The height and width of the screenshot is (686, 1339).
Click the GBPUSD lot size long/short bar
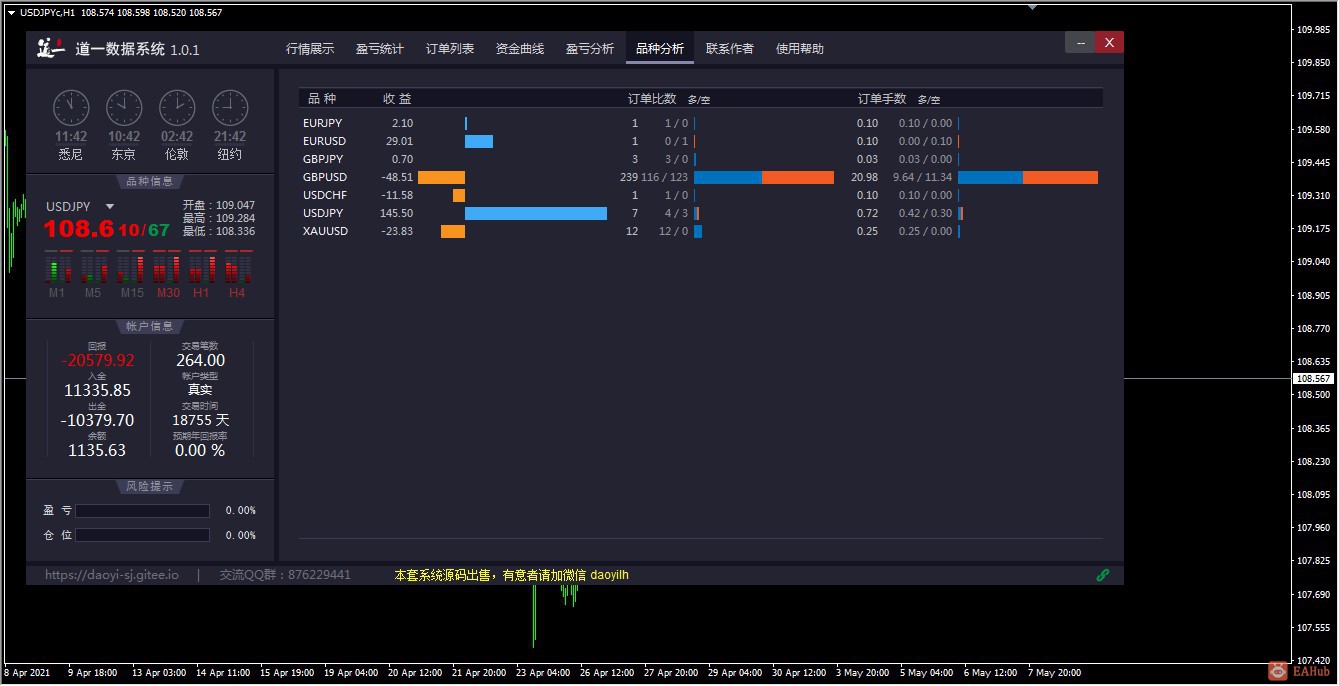point(1028,177)
